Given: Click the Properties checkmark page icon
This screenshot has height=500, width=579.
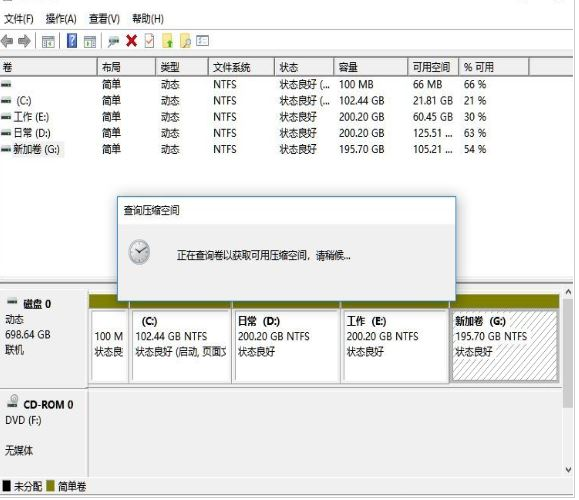Looking at the screenshot, I should click(x=150, y=41).
